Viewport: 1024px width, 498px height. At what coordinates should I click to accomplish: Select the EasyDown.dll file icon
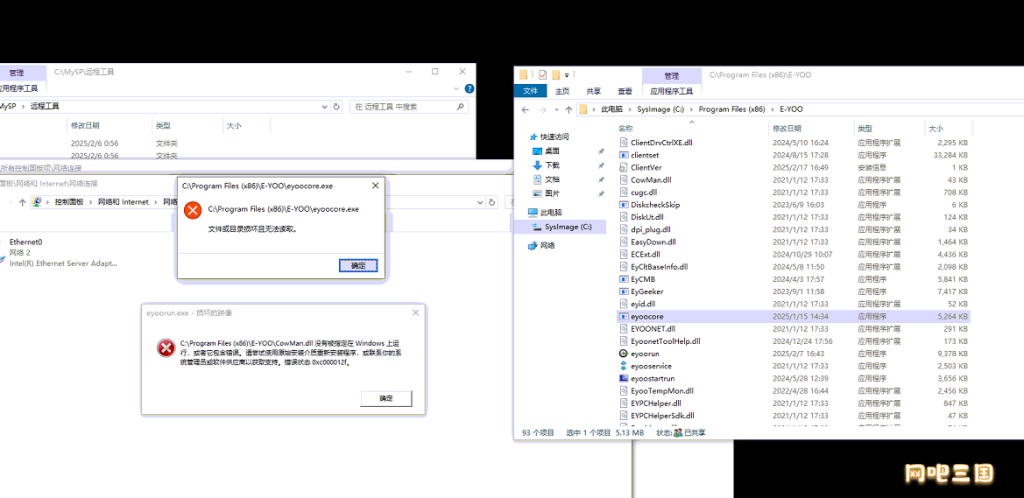click(623, 241)
